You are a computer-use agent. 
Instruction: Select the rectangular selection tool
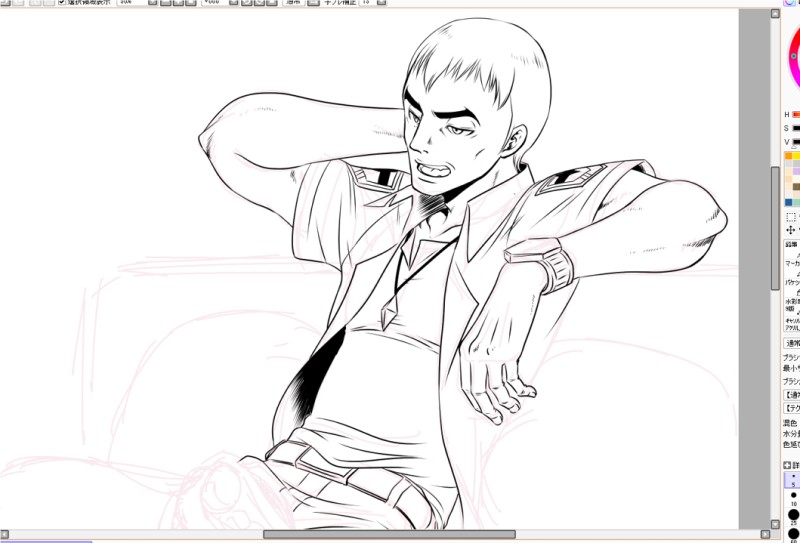click(x=791, y=217)
